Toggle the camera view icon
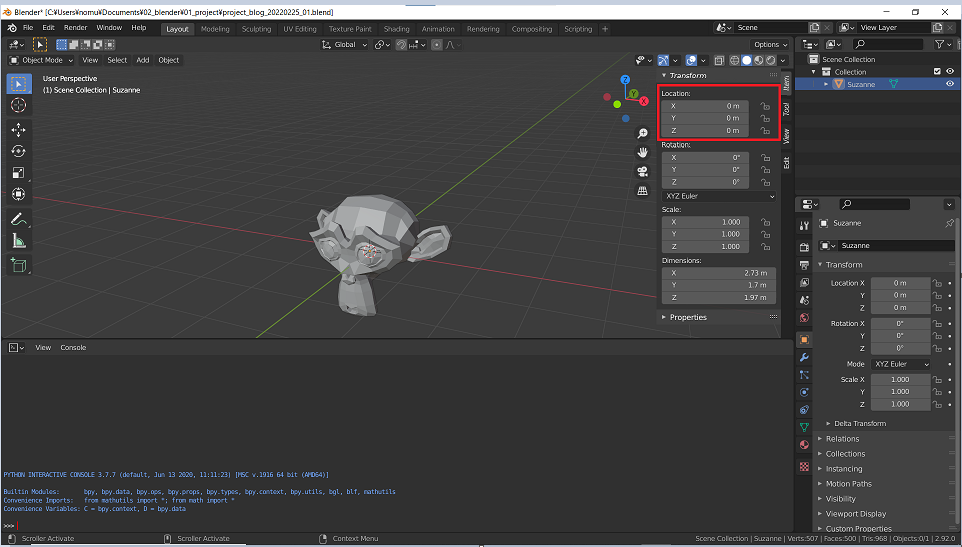This screenshot has height=547, width=962. point(642,172)
